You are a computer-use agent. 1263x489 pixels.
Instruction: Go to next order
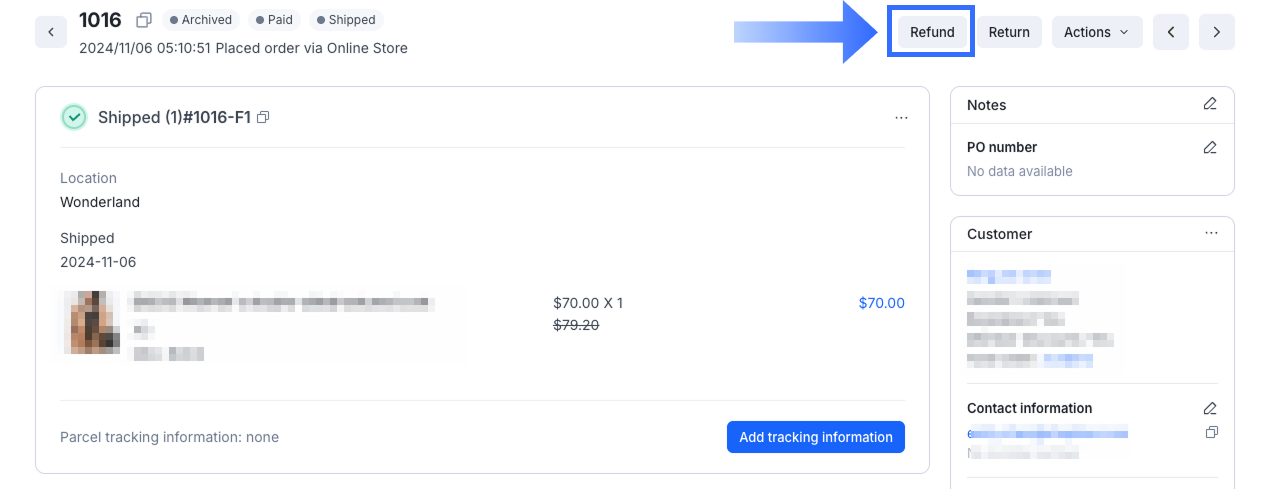coord(1216,32)
